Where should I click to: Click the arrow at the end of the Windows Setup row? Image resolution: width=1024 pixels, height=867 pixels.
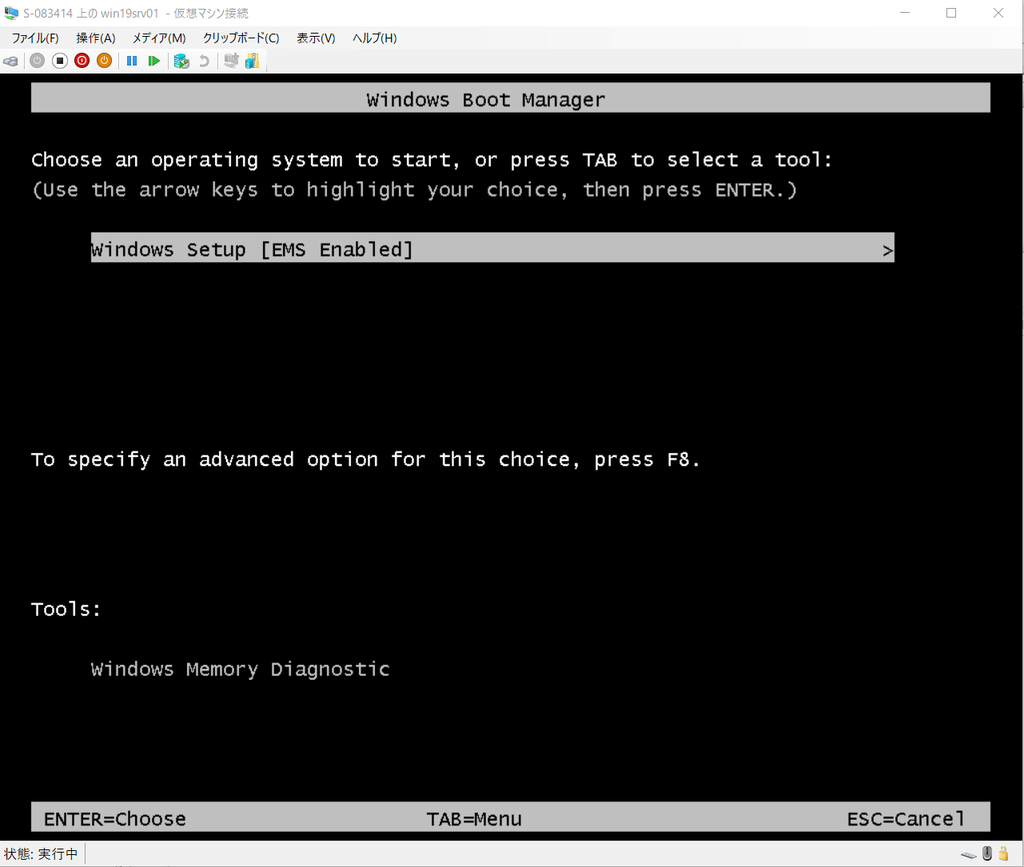pos(887,250)
